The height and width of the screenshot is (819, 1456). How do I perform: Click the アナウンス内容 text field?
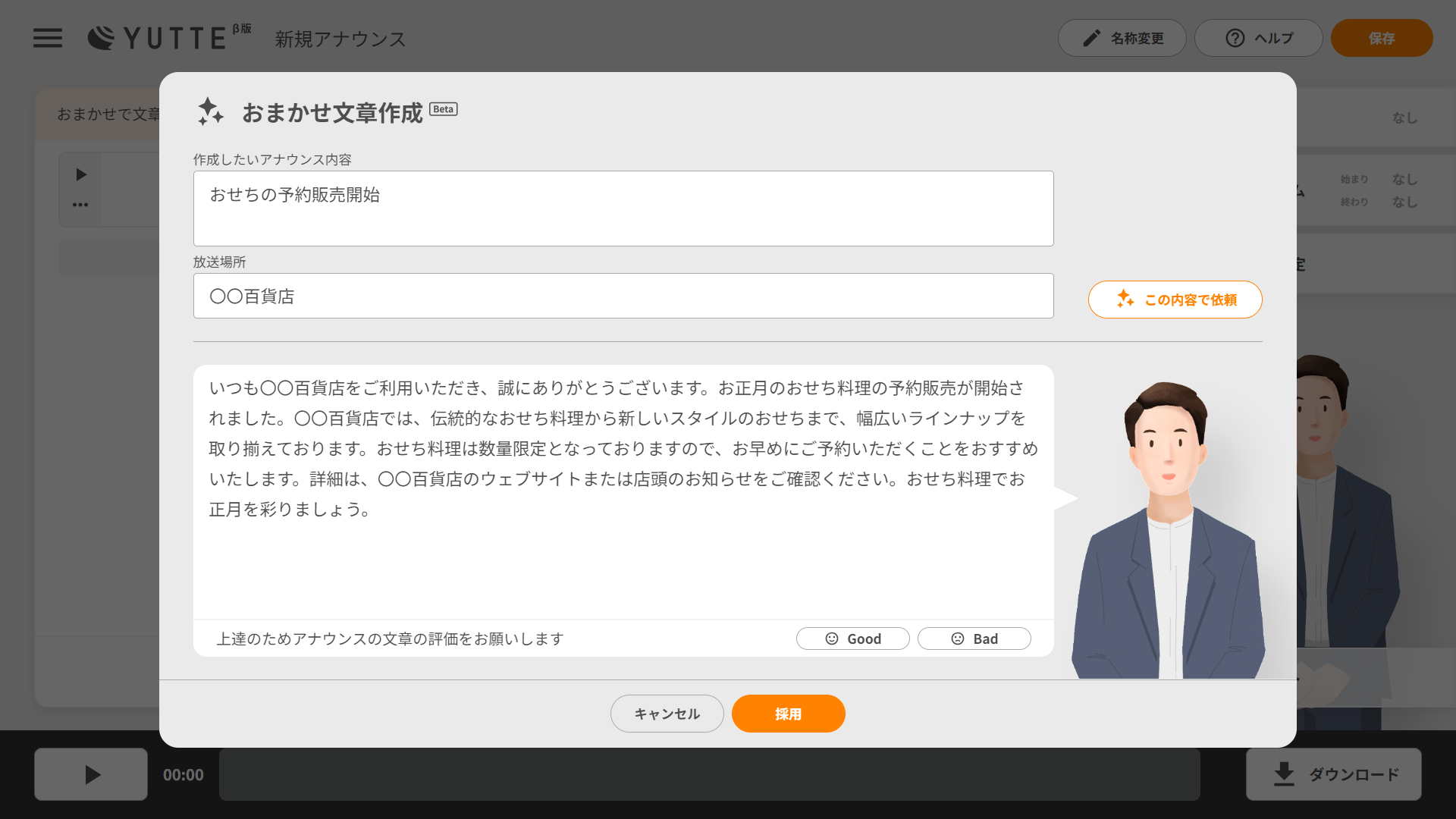[623, 209]
